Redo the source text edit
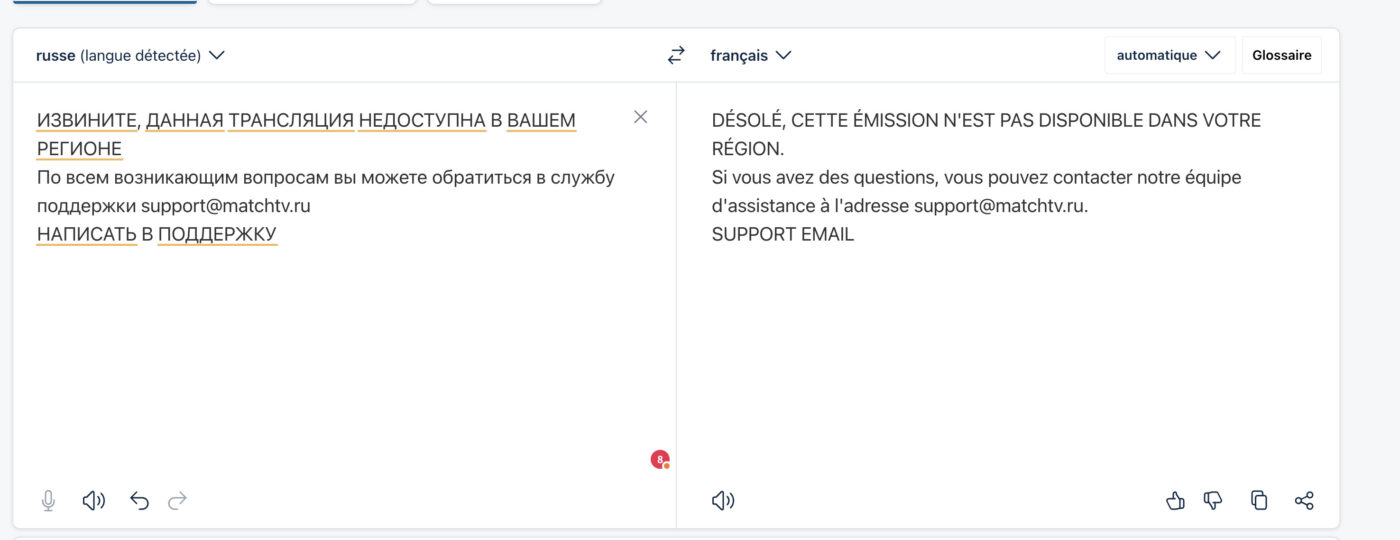The height and width of the screenshot is (540, 1400). (178, 501)
